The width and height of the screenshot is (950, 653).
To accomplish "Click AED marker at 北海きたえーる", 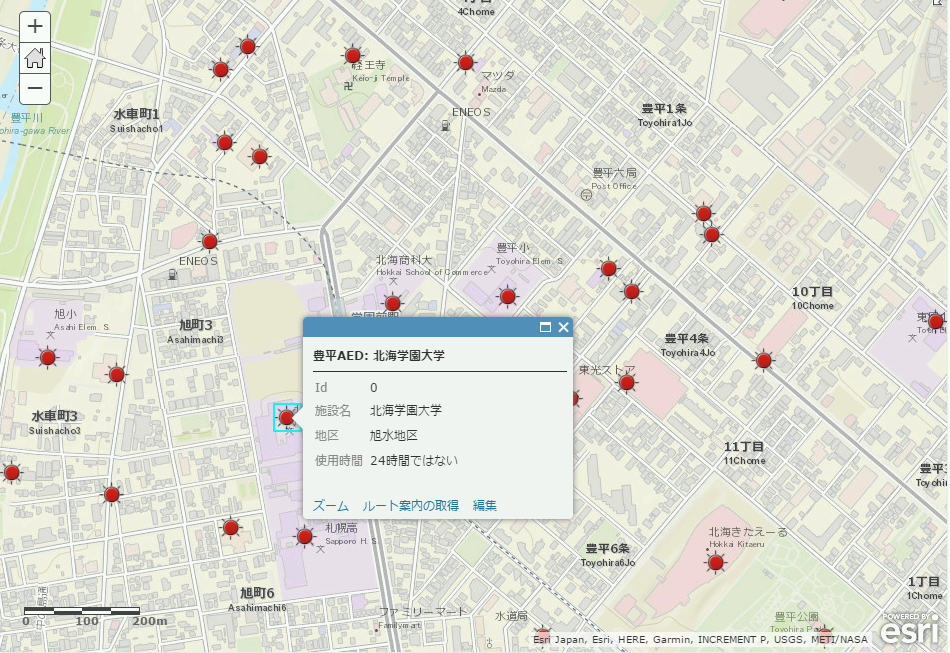I will coord(715,563).
